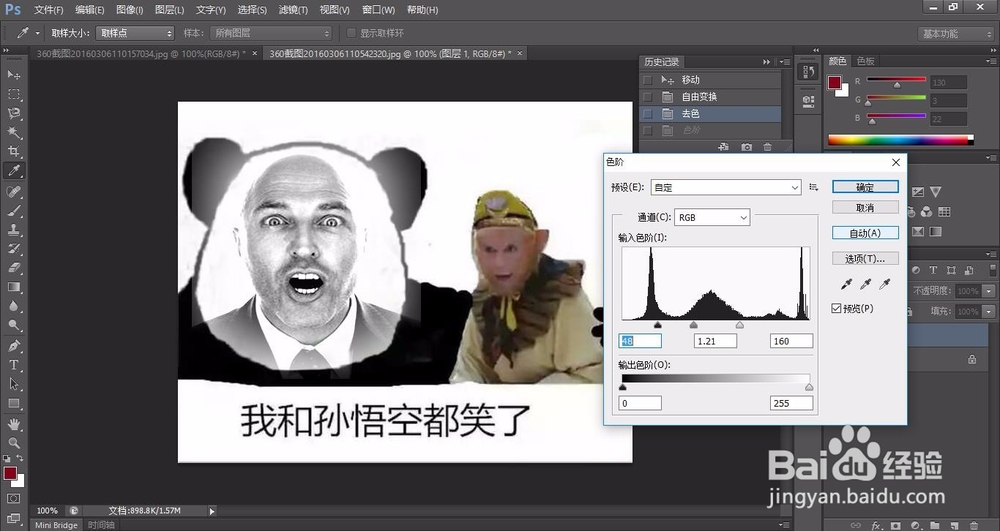Click the Auto button in Levels

[x=865, y=233]
